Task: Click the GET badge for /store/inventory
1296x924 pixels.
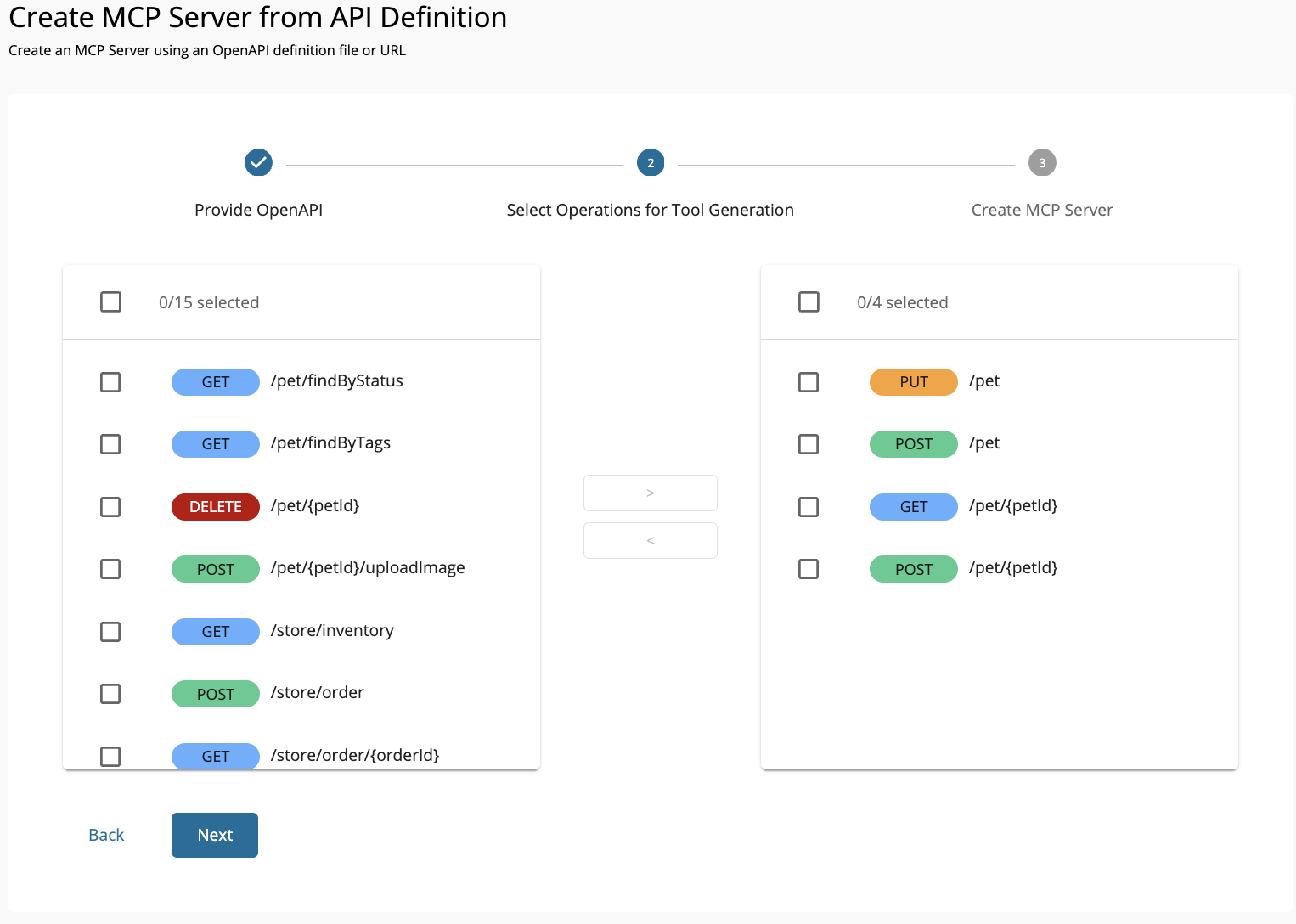Action: pos(216,631)
